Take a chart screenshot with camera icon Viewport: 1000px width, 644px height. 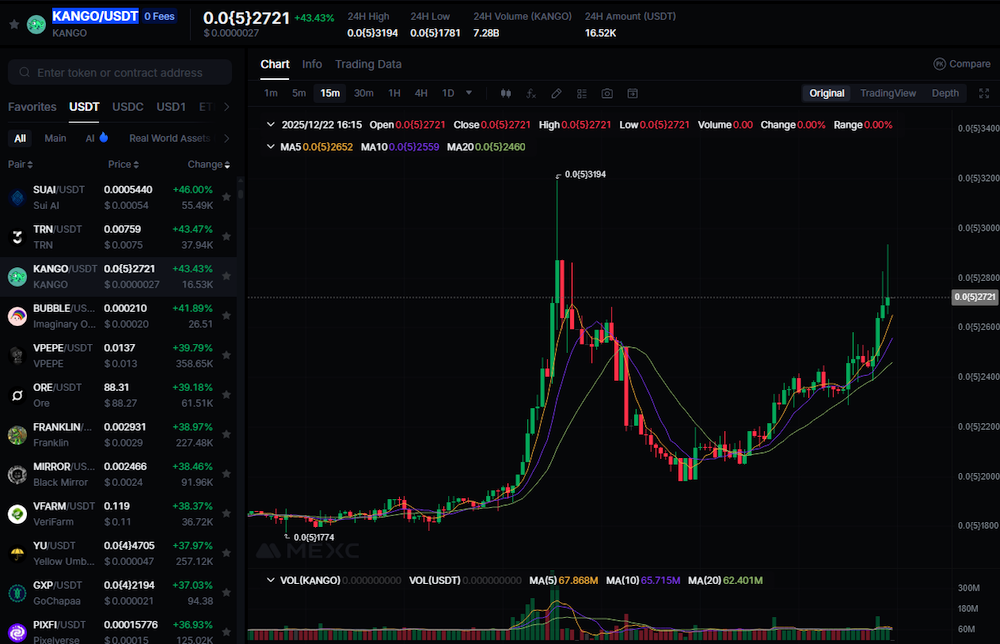(607, 93)
